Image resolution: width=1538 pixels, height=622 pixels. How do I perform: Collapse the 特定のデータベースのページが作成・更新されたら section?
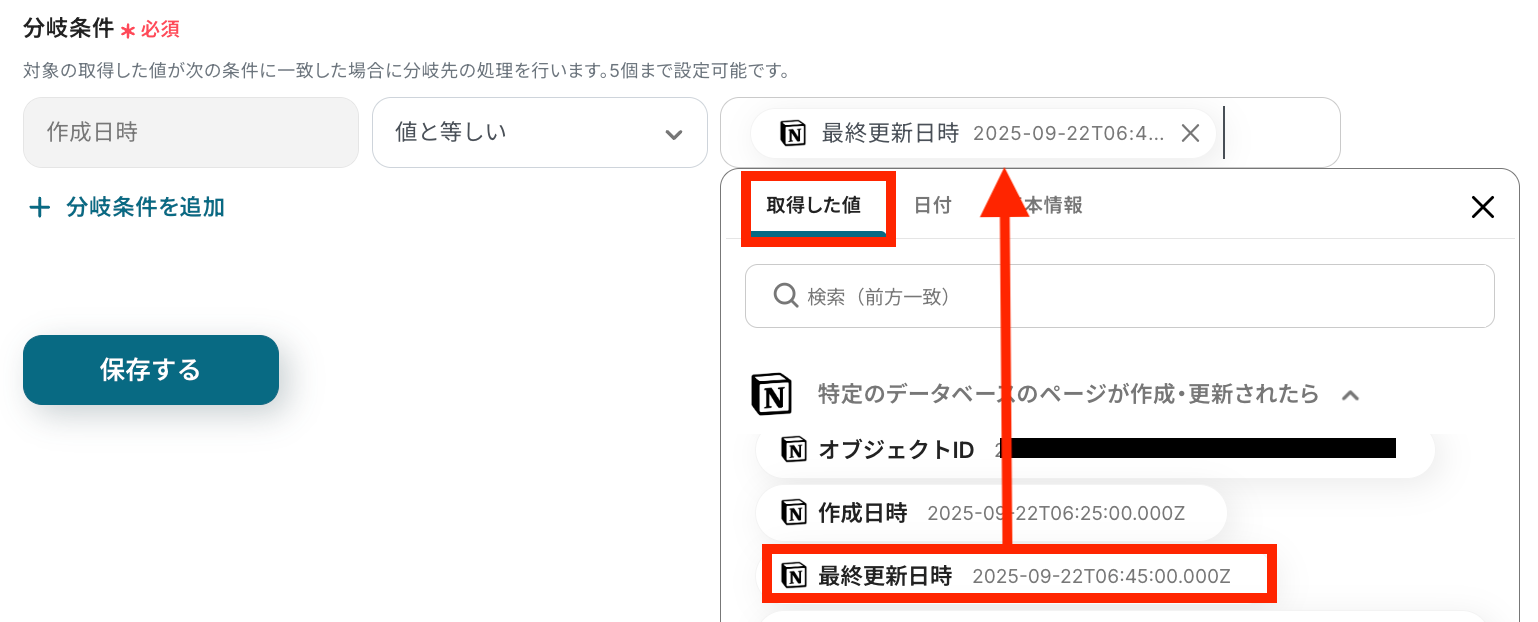tap(1350, 395)
